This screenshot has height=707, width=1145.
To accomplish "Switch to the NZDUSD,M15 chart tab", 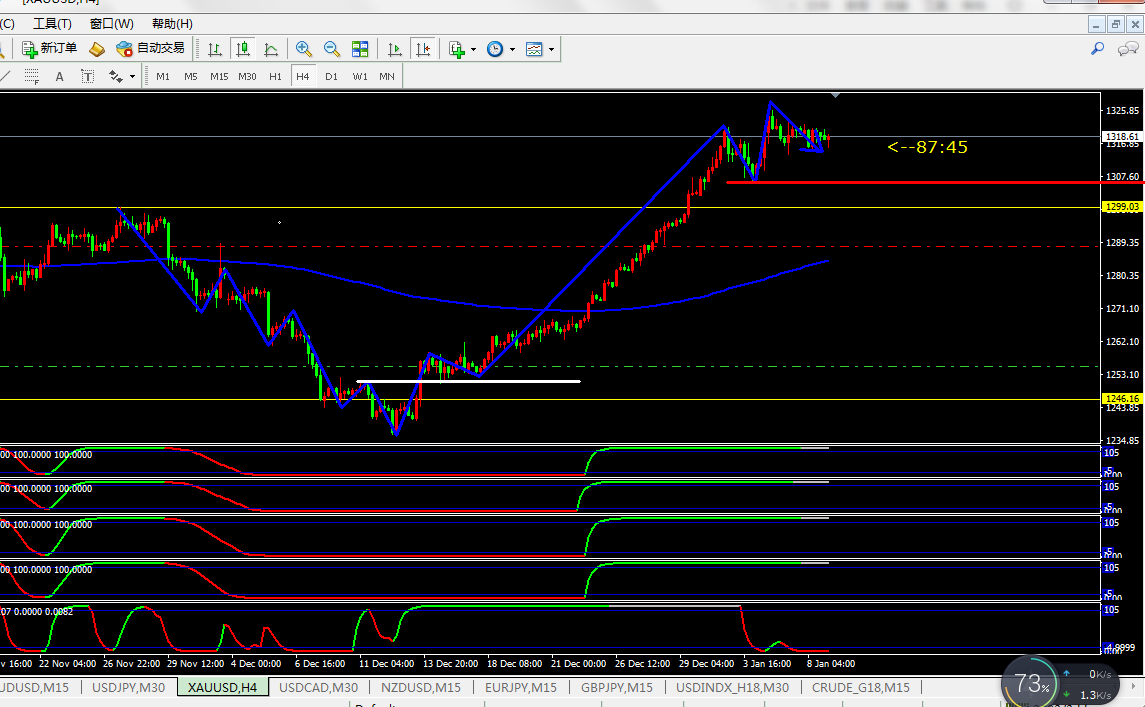I will (x=421, y=687).
